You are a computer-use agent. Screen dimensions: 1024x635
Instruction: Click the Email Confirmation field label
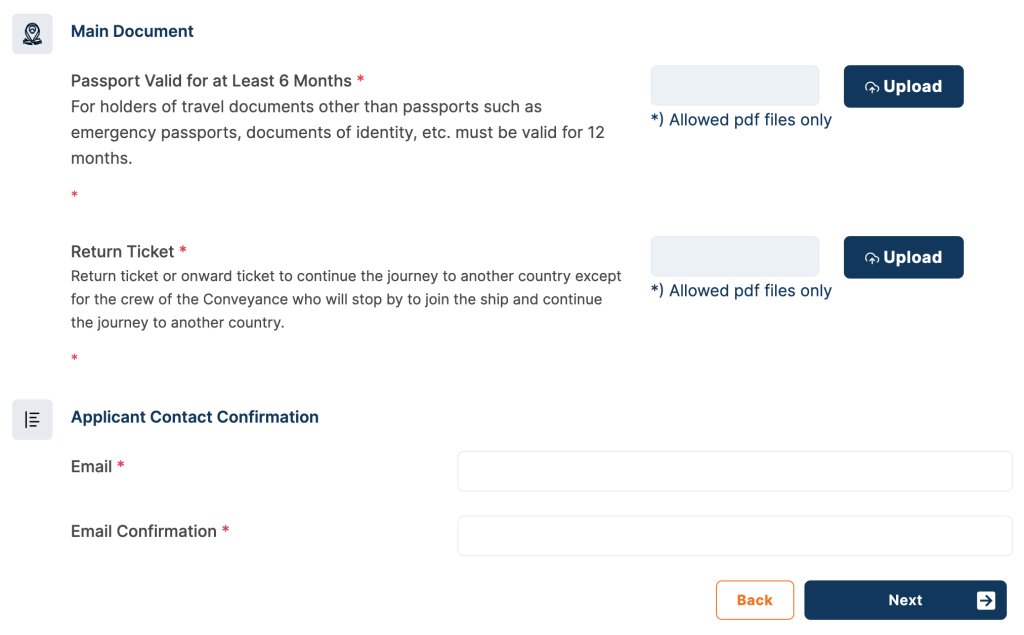click(x=143, y=532)
